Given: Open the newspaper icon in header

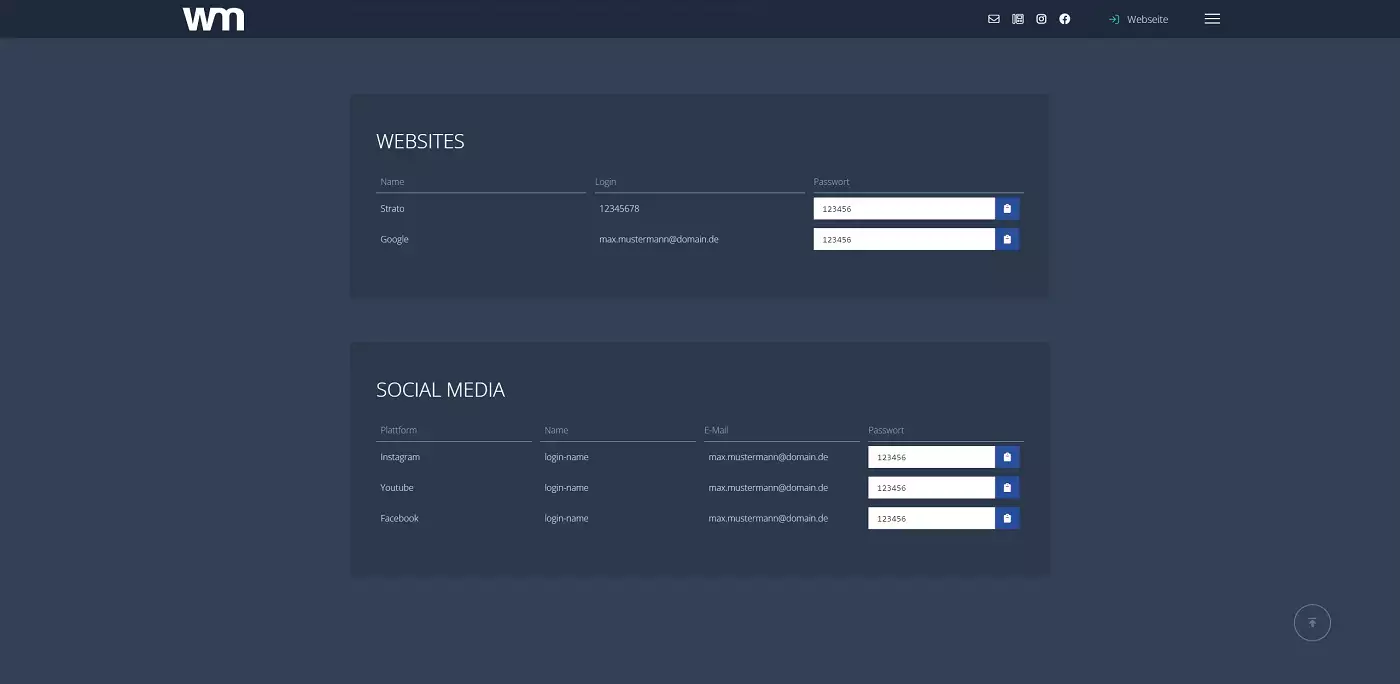Looking at the screenshot, I should [x=1018, y=19].
